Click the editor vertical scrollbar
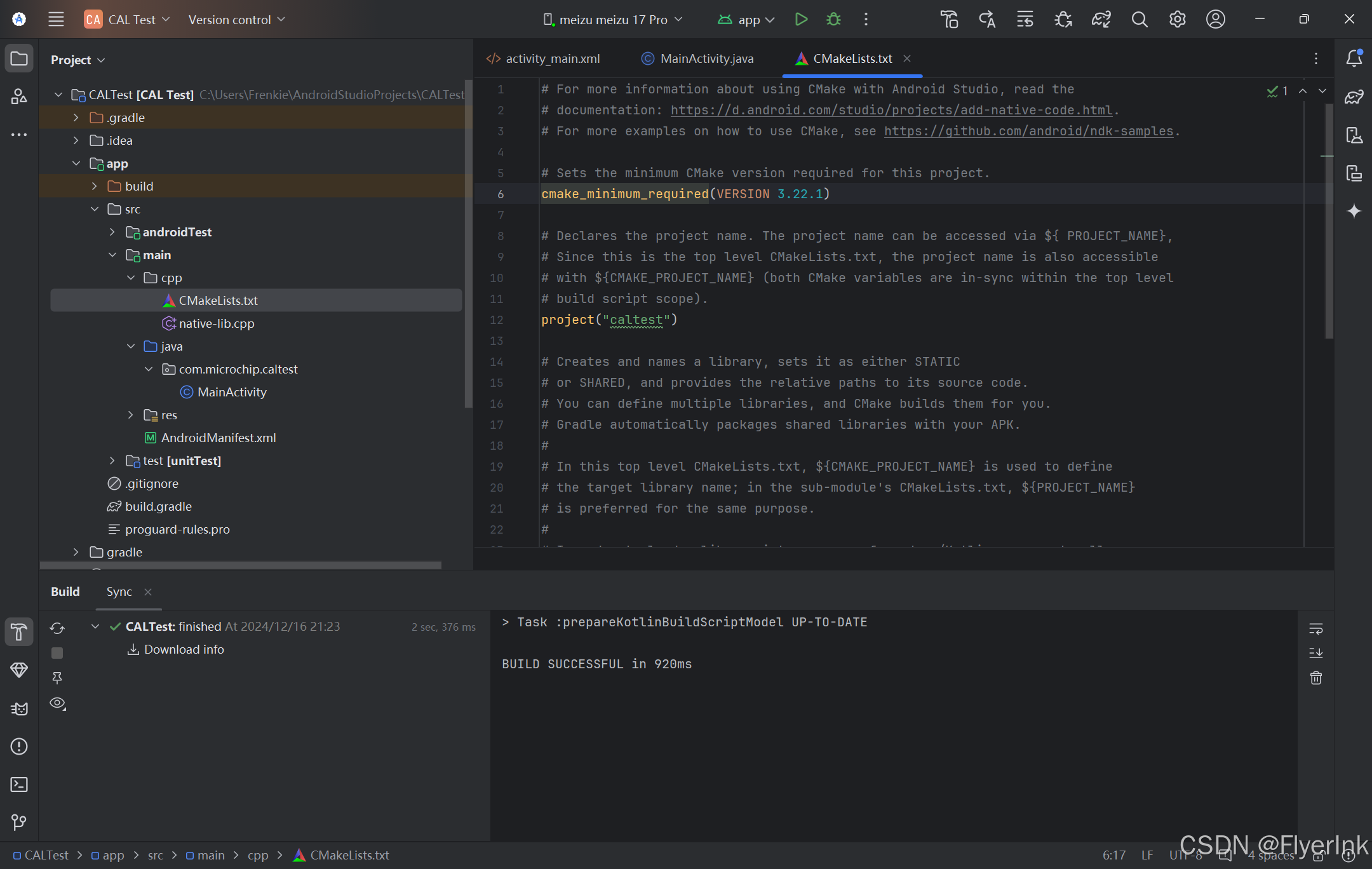The width and height of the screenshot is (1372, 869). click(1329, 221)
